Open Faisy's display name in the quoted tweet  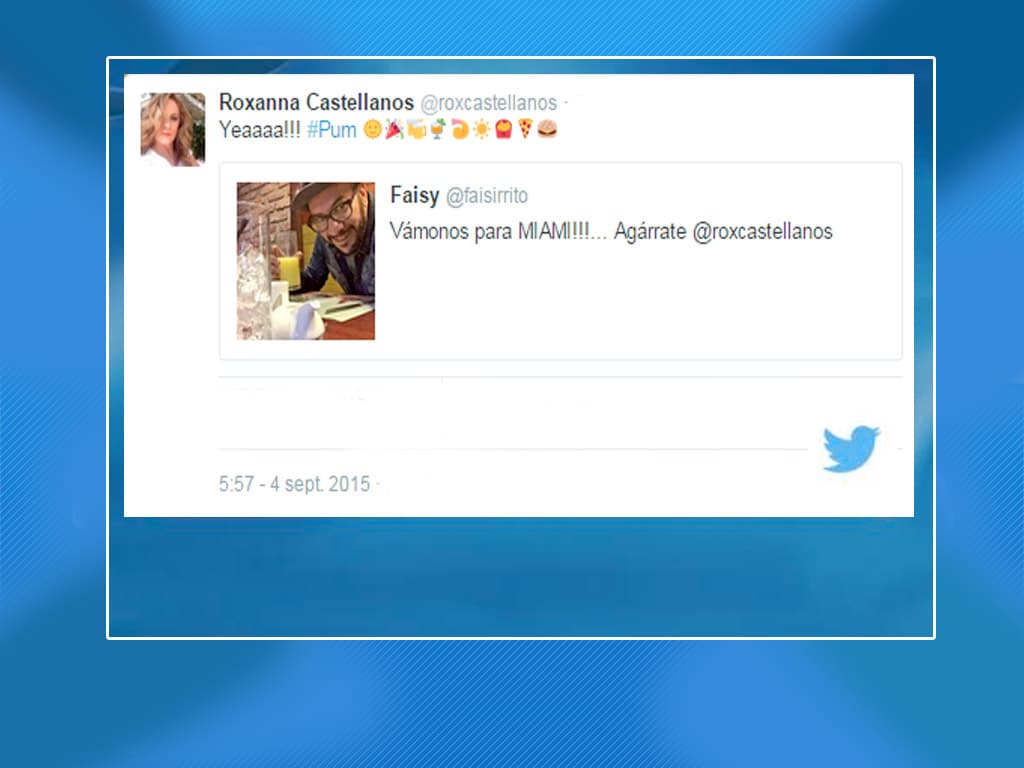click(415, 195)
